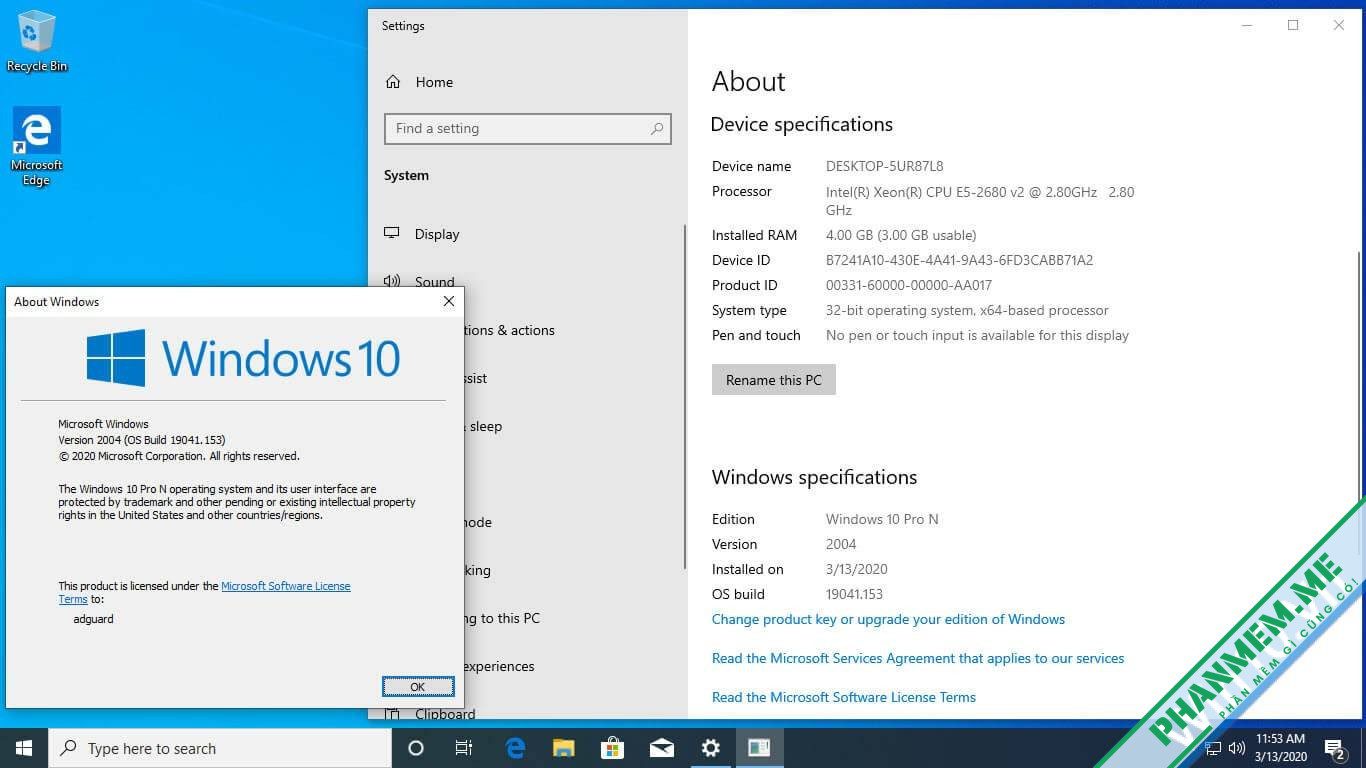Minimize the Settings window

coord(1247,25)
